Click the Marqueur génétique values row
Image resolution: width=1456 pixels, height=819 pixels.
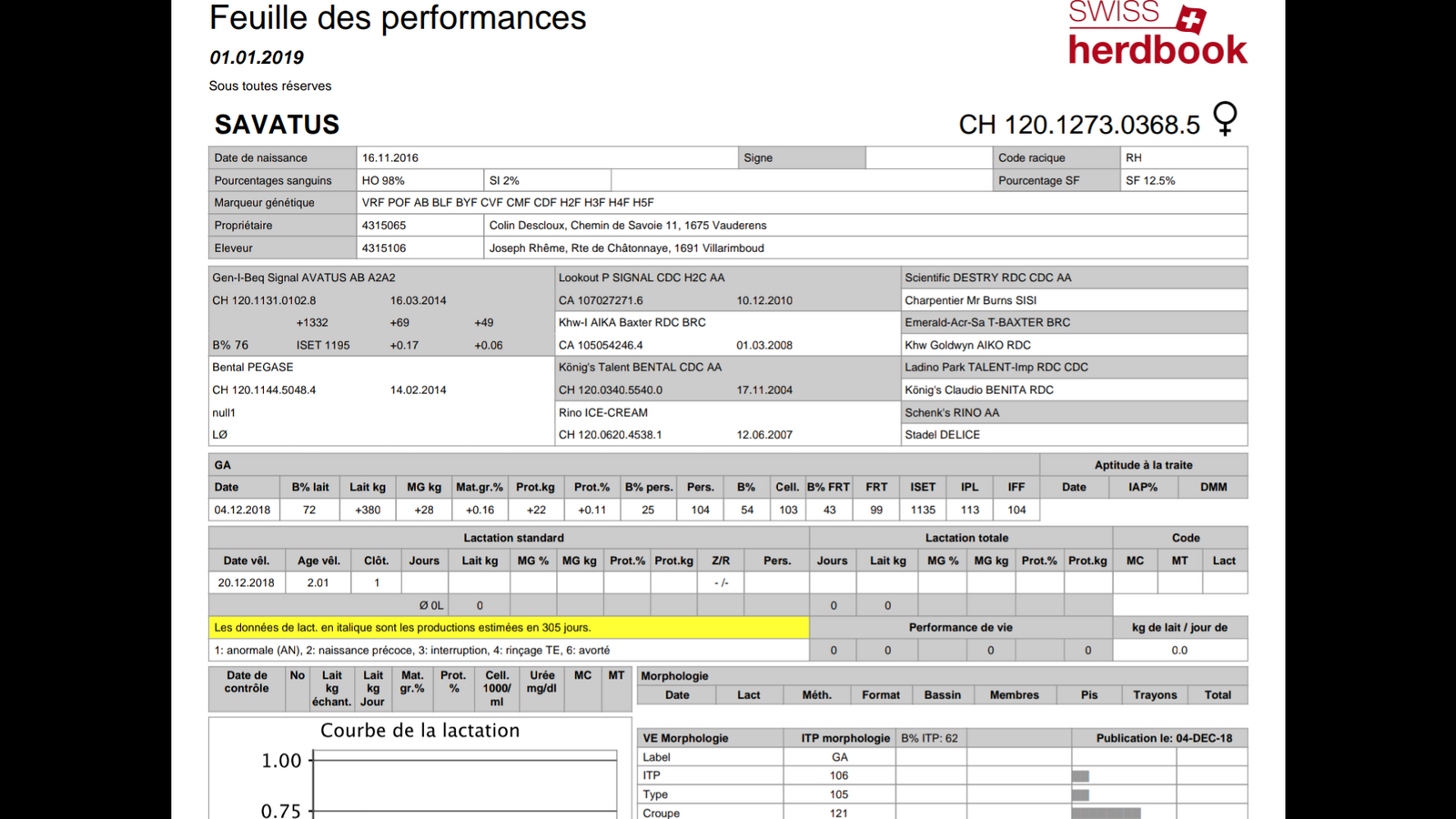(508, 203)
